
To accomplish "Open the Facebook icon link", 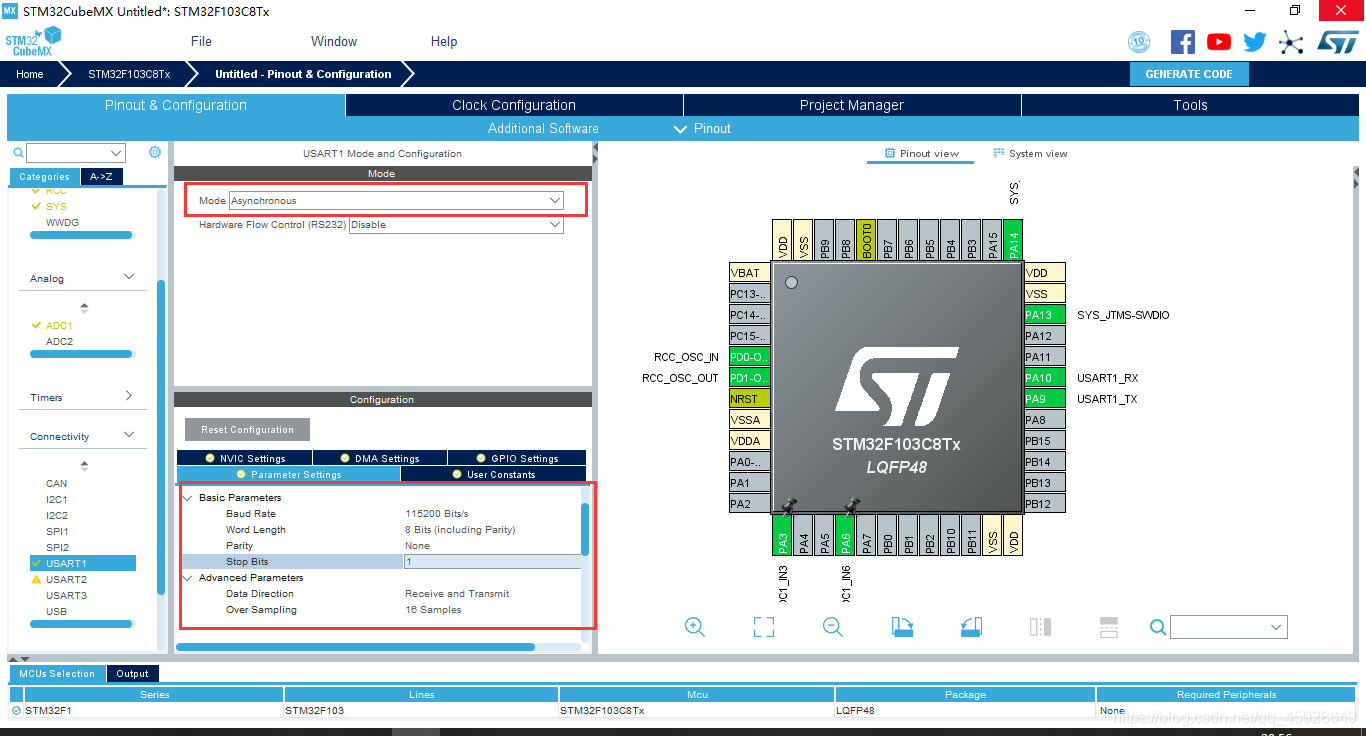I will [x=1183, y=42].
